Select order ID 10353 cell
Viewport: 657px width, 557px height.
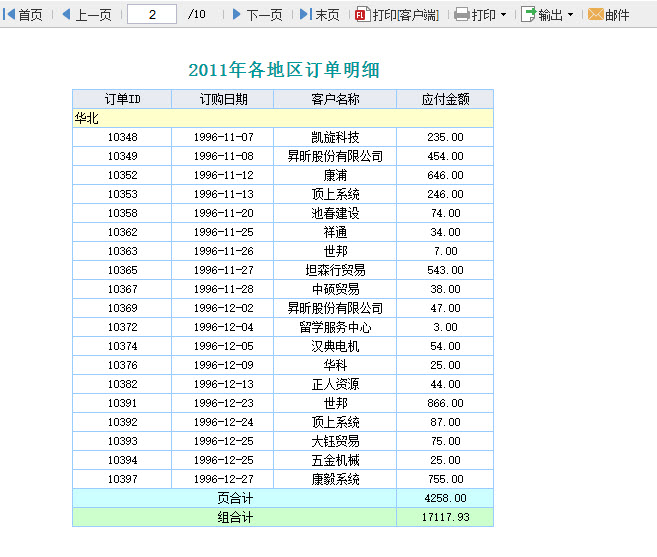[x=122, y=194]
